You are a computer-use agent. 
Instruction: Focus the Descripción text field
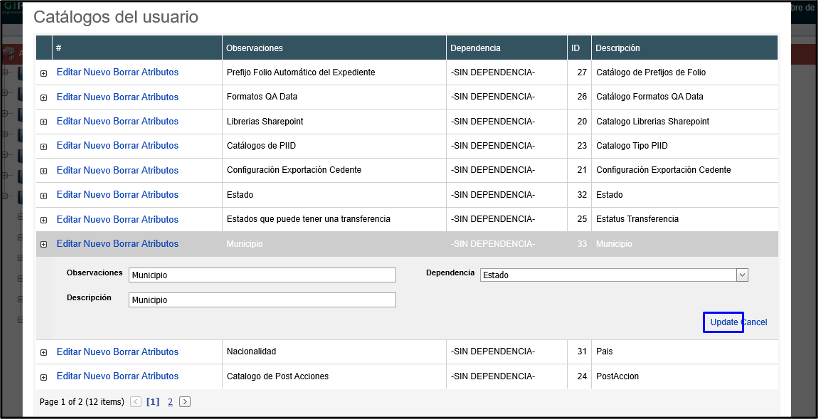[x=262, y=300]
